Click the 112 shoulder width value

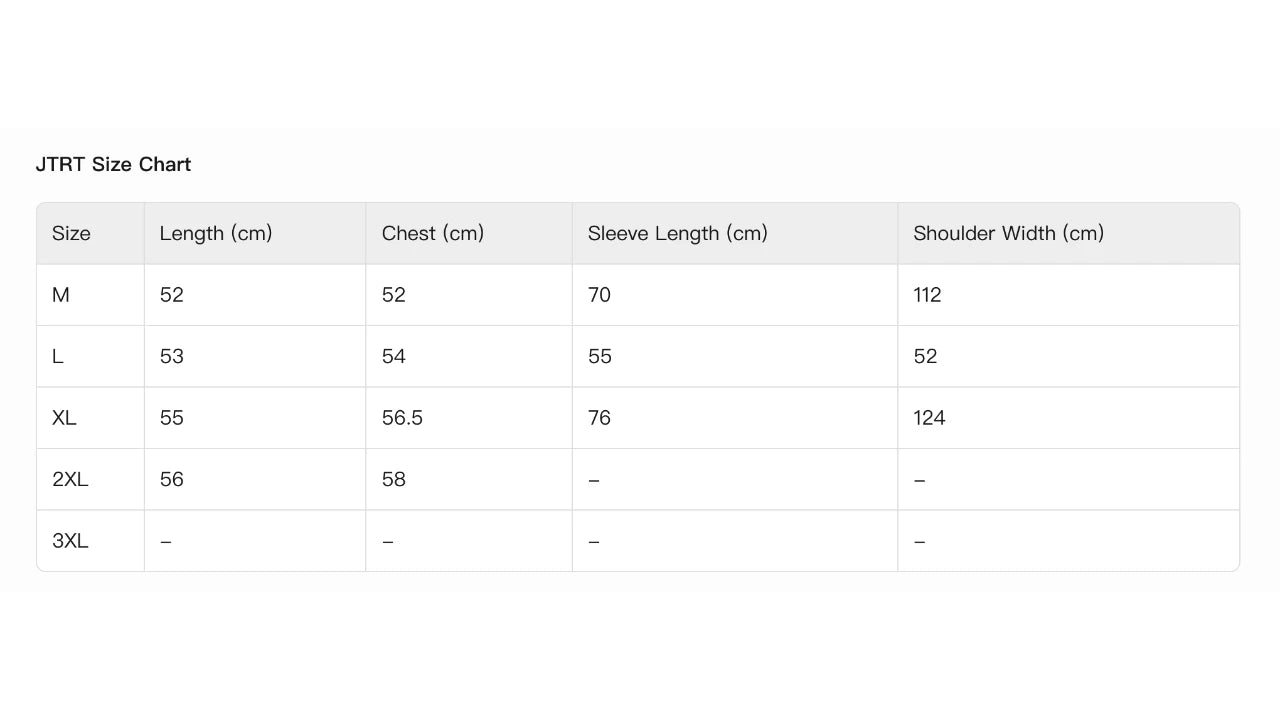click(x=927, y=295)
